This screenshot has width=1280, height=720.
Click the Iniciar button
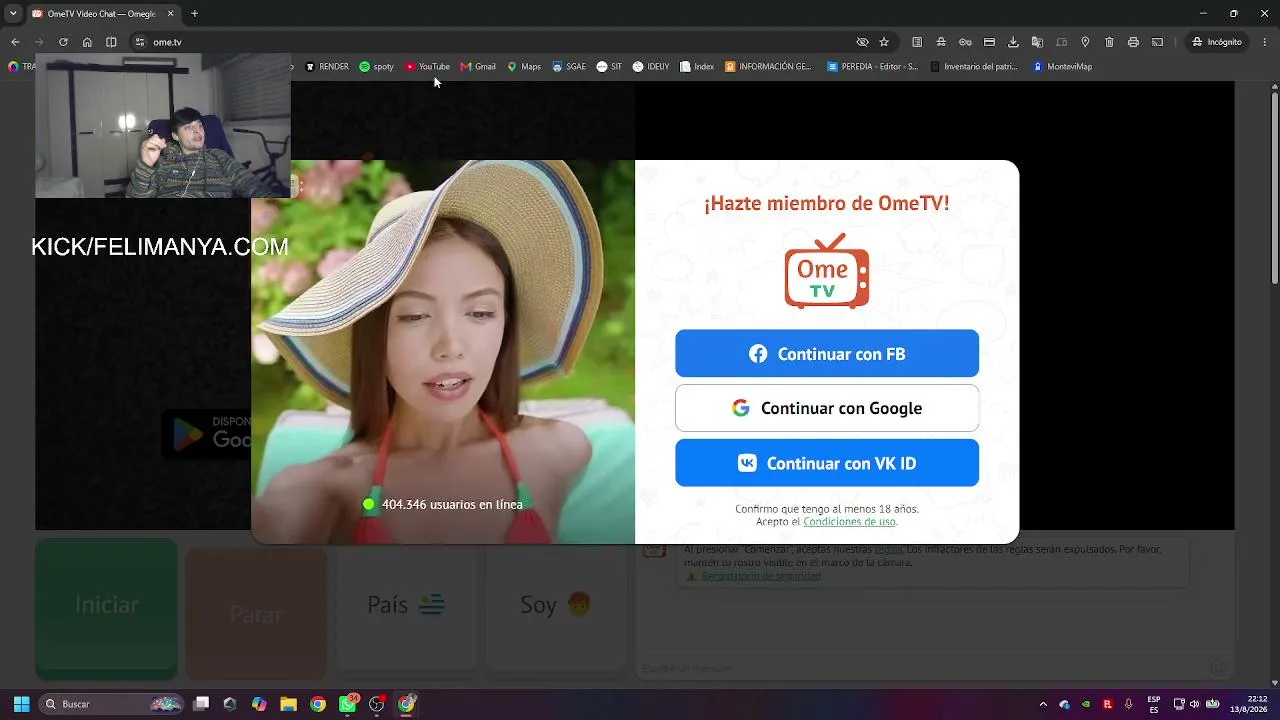tap(106, 605)
